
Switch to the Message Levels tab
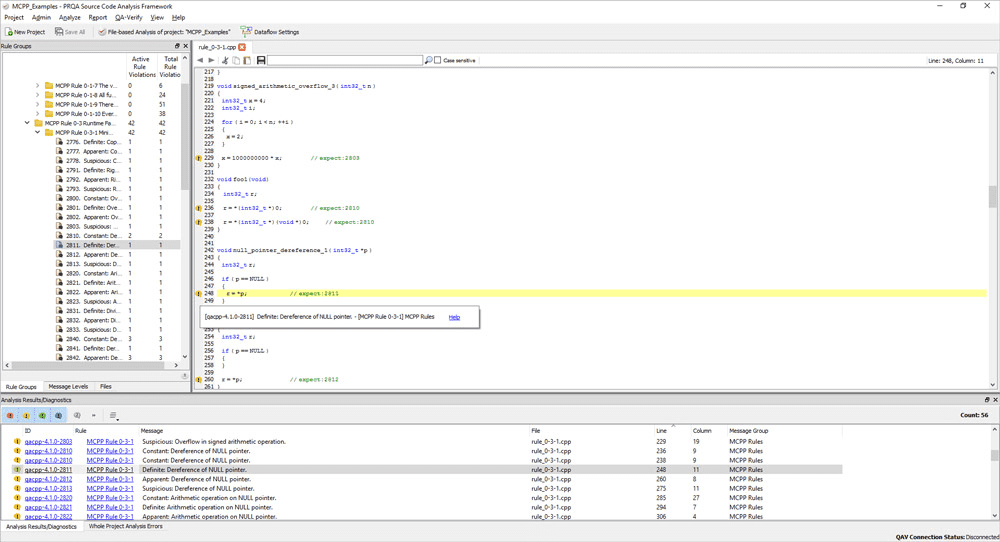click(68, 386)
